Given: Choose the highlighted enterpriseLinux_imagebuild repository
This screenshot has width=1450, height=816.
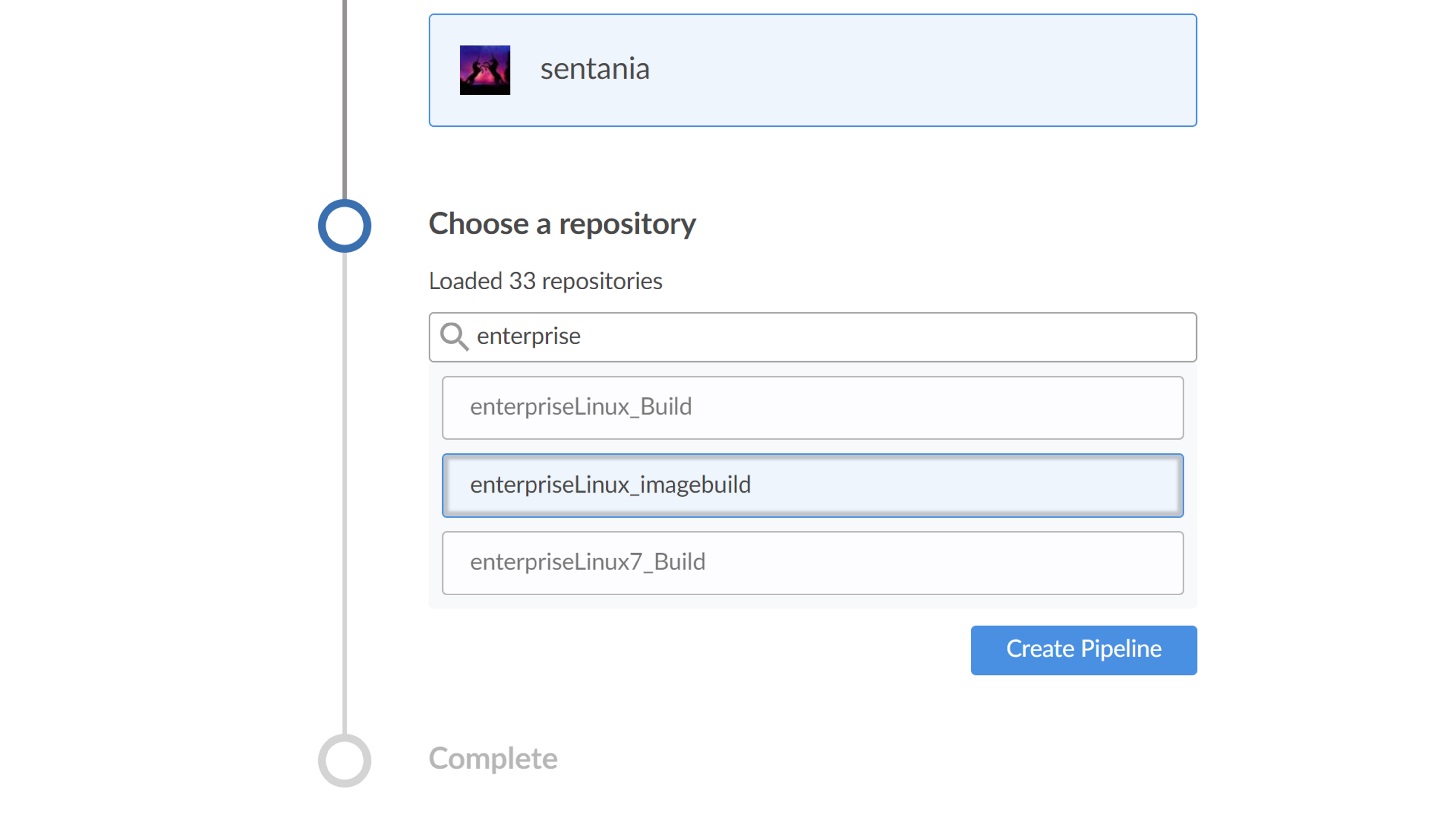Looking at the screenshot, I should tap(813, 485).
